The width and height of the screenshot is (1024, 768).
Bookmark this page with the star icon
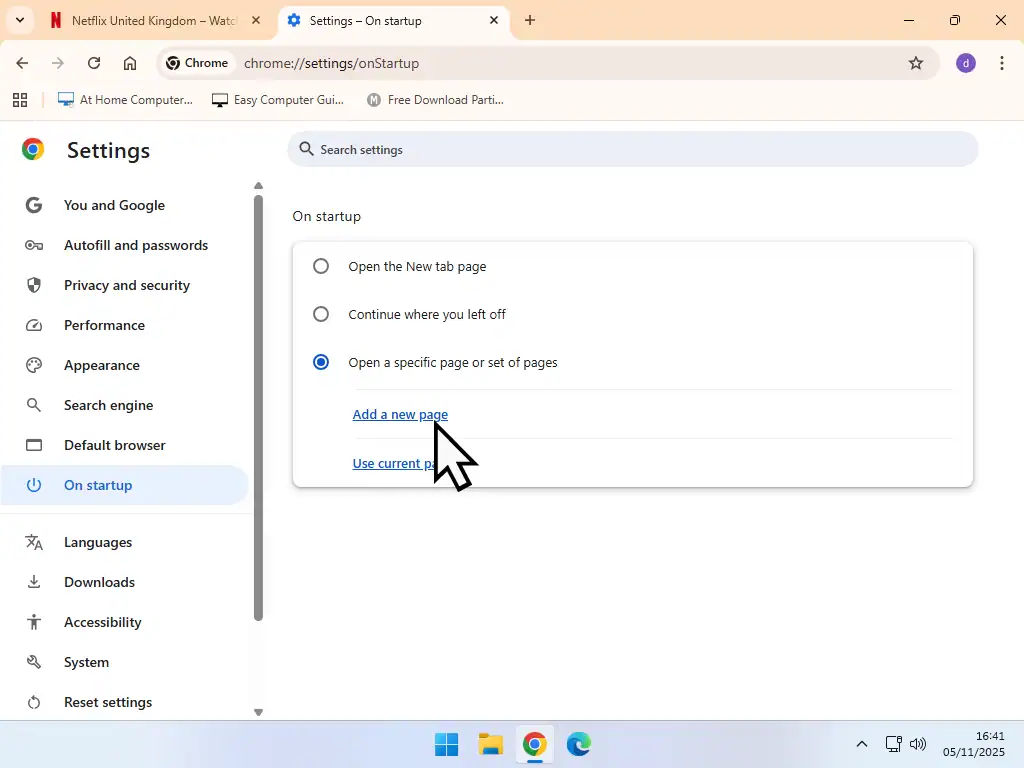pyautogui.click(x=916, y=63)
